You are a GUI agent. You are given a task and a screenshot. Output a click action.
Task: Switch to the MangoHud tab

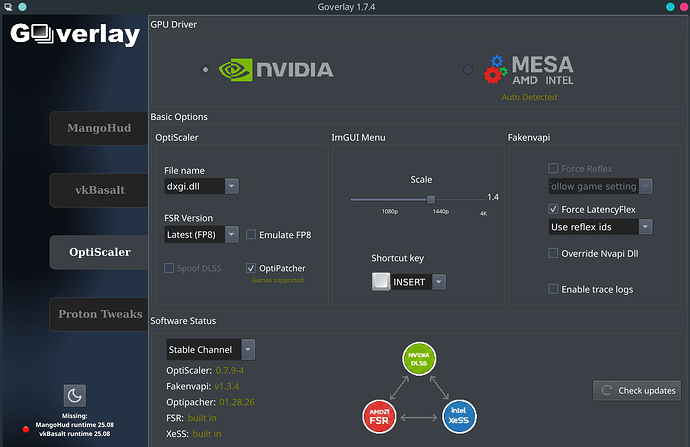coord(99,128)
